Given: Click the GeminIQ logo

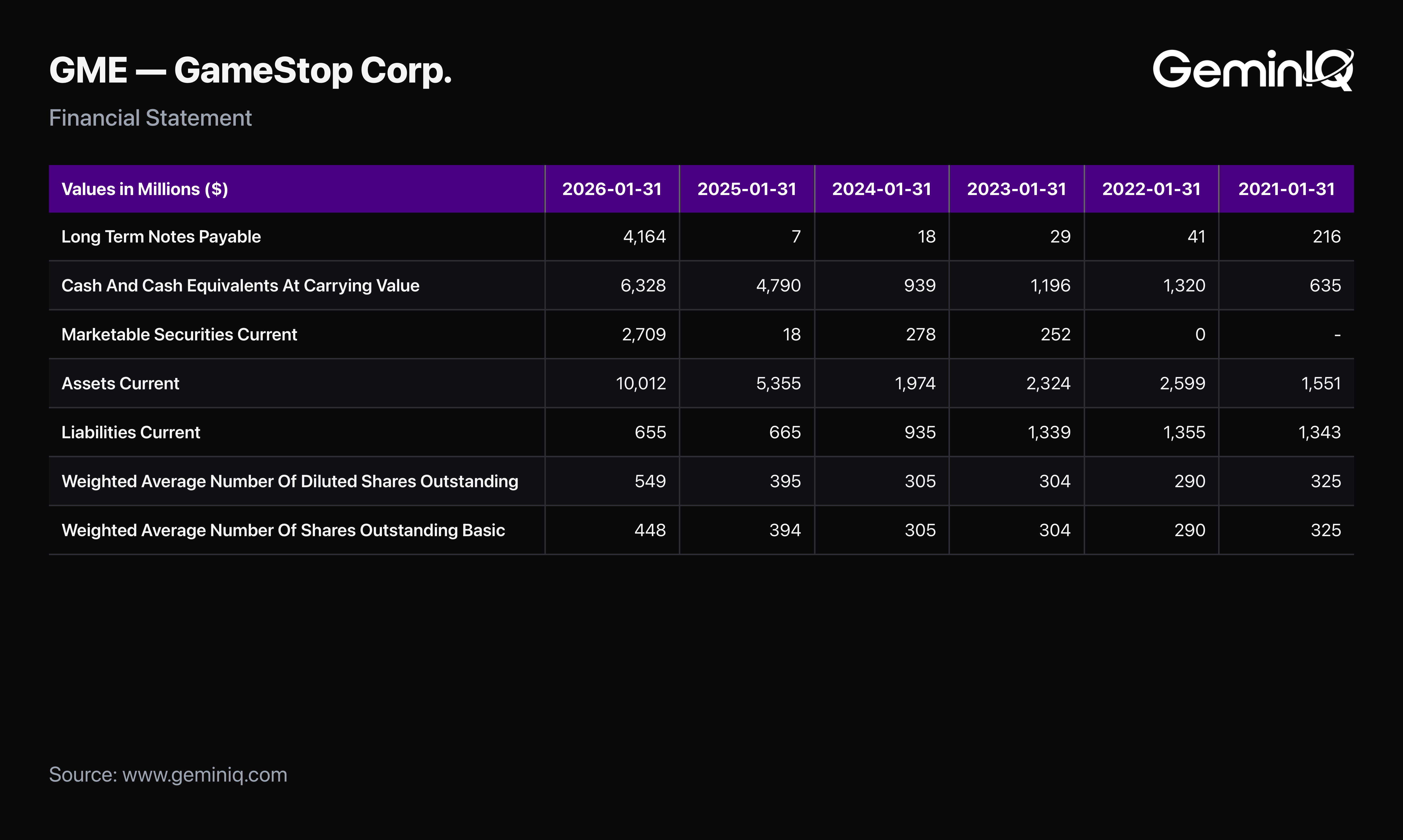Looking at the screenshot, I should [x=1253, y=70].
